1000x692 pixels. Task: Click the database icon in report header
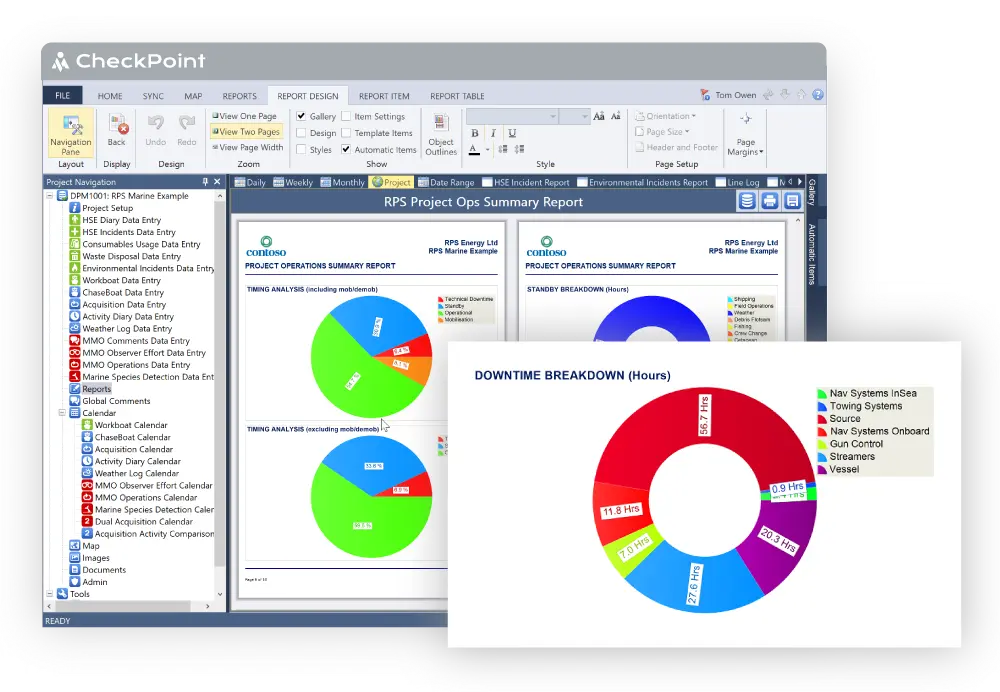pyautogui.click(x=747, y=202)
